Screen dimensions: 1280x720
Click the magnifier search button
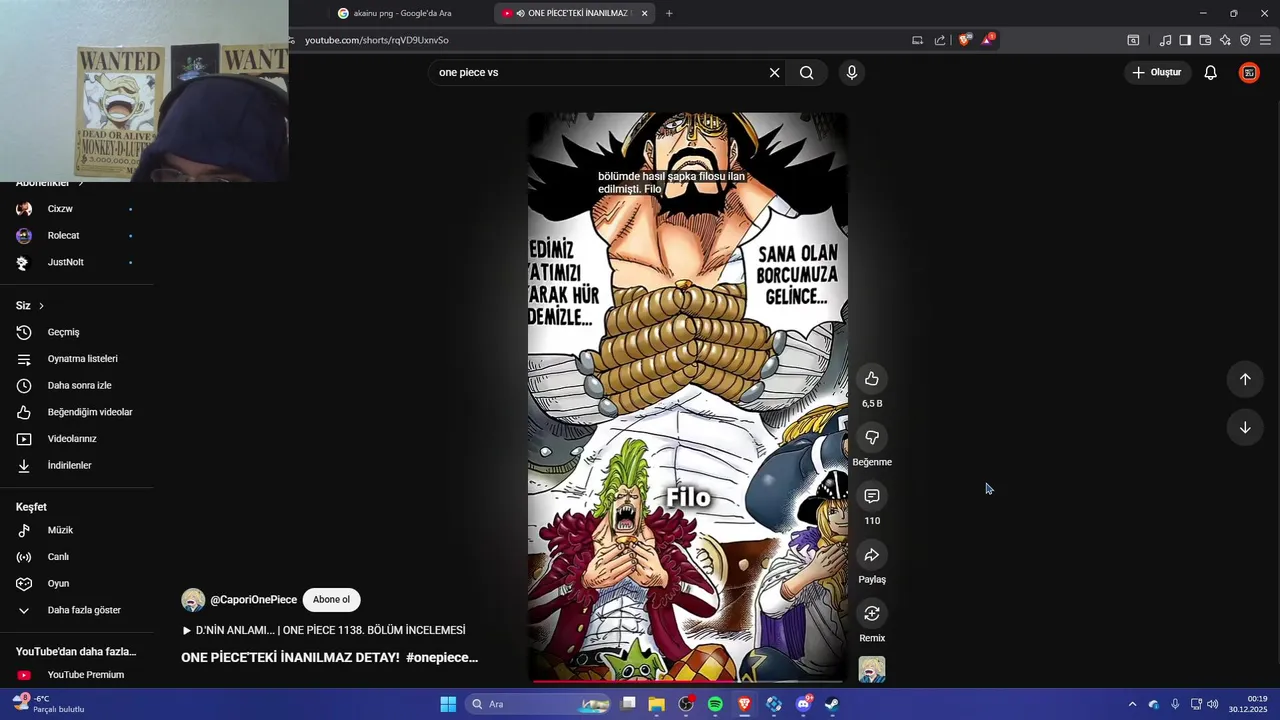807,72
